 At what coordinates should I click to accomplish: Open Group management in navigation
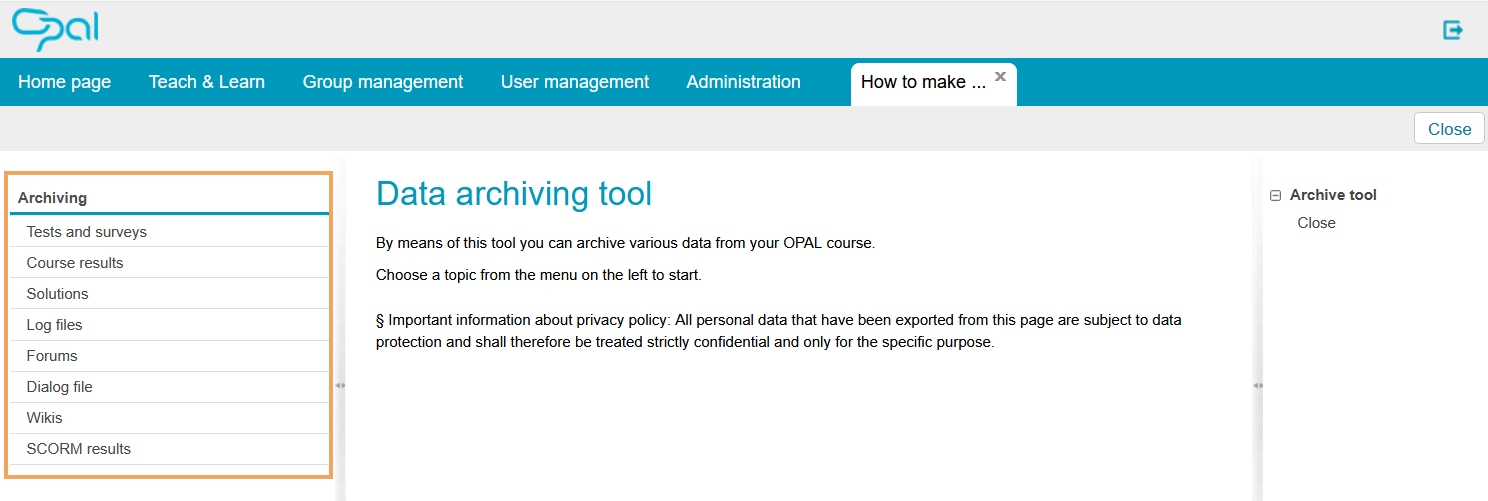pyautogui.click(x=383, y=82)
